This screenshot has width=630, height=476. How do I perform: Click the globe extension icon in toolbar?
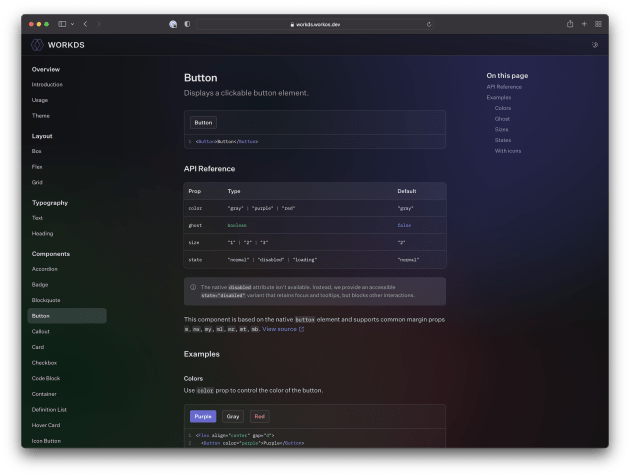(173, 24)
